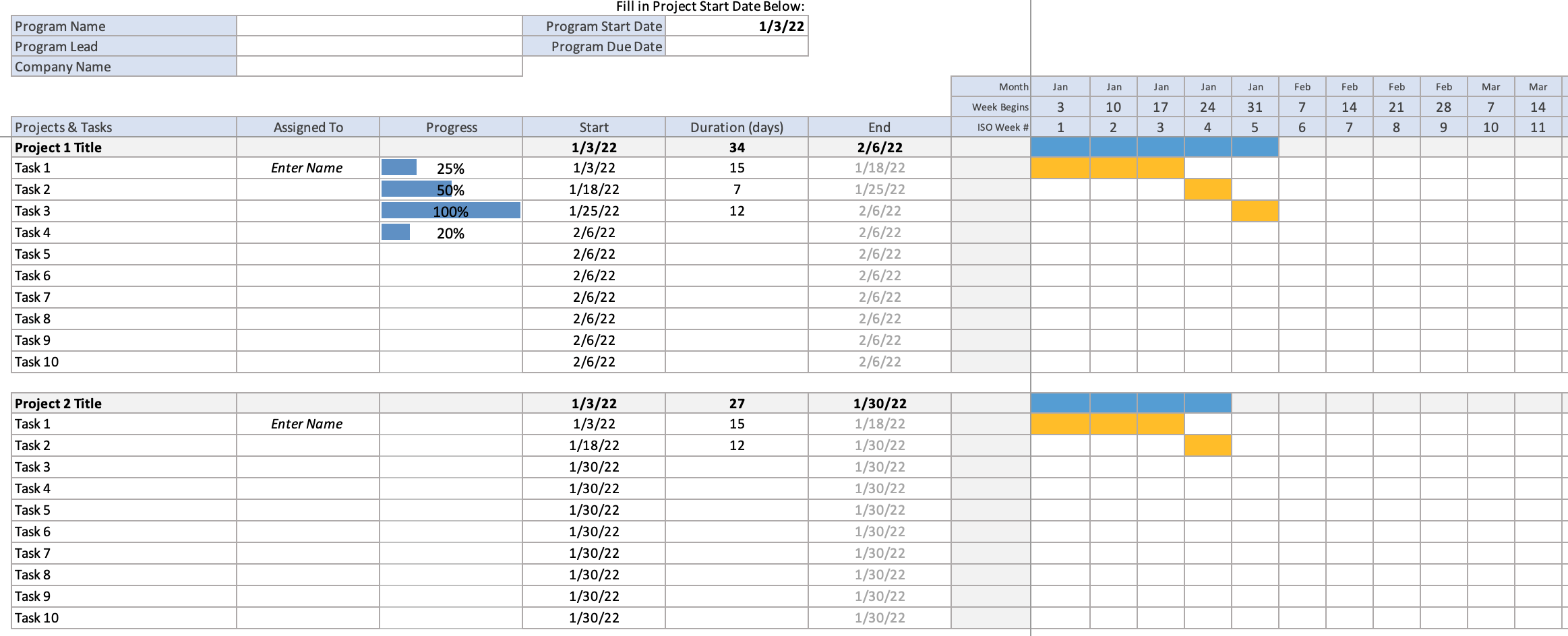Click Task 3's orange Gantt bar in week 5
Image resolution: width=1568 pixels, height=636 pixels.
click(x=1255, y=210)
